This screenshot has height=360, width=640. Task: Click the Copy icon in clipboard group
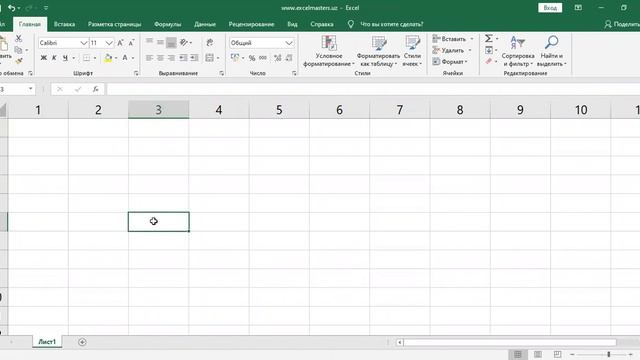[18, 50]
